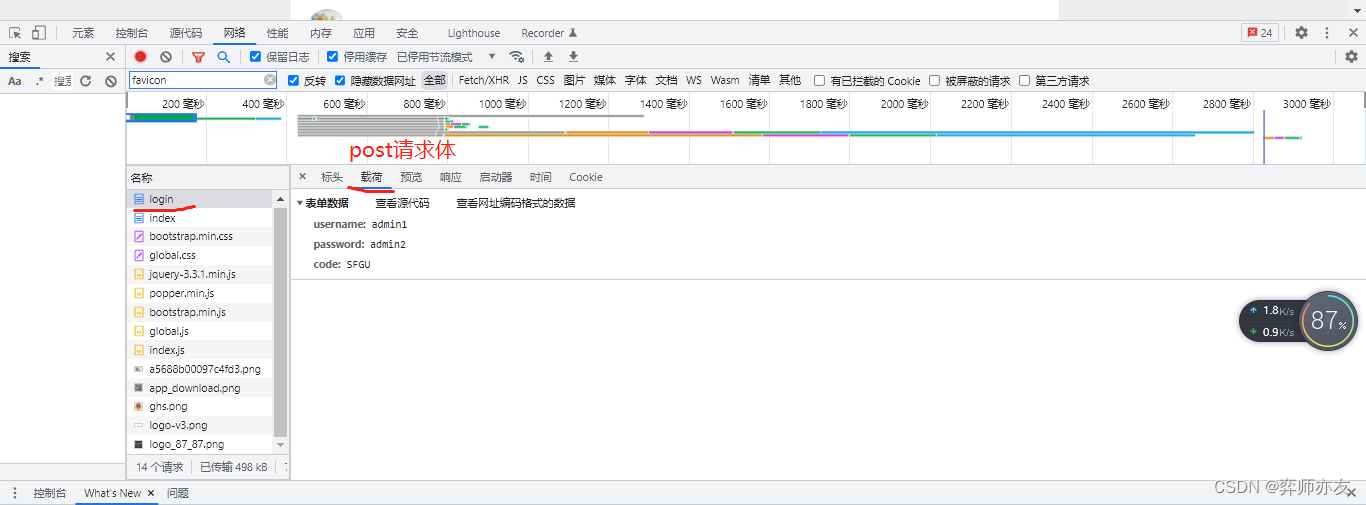The height and width of the screenshot is (505, 1366).
Task: Click view source link in payload
Action: coord(402,203)
